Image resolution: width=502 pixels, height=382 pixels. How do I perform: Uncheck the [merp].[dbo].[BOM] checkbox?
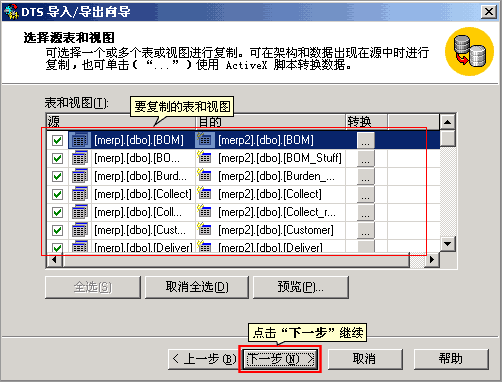pyautogui.click(x=57, y=140)
